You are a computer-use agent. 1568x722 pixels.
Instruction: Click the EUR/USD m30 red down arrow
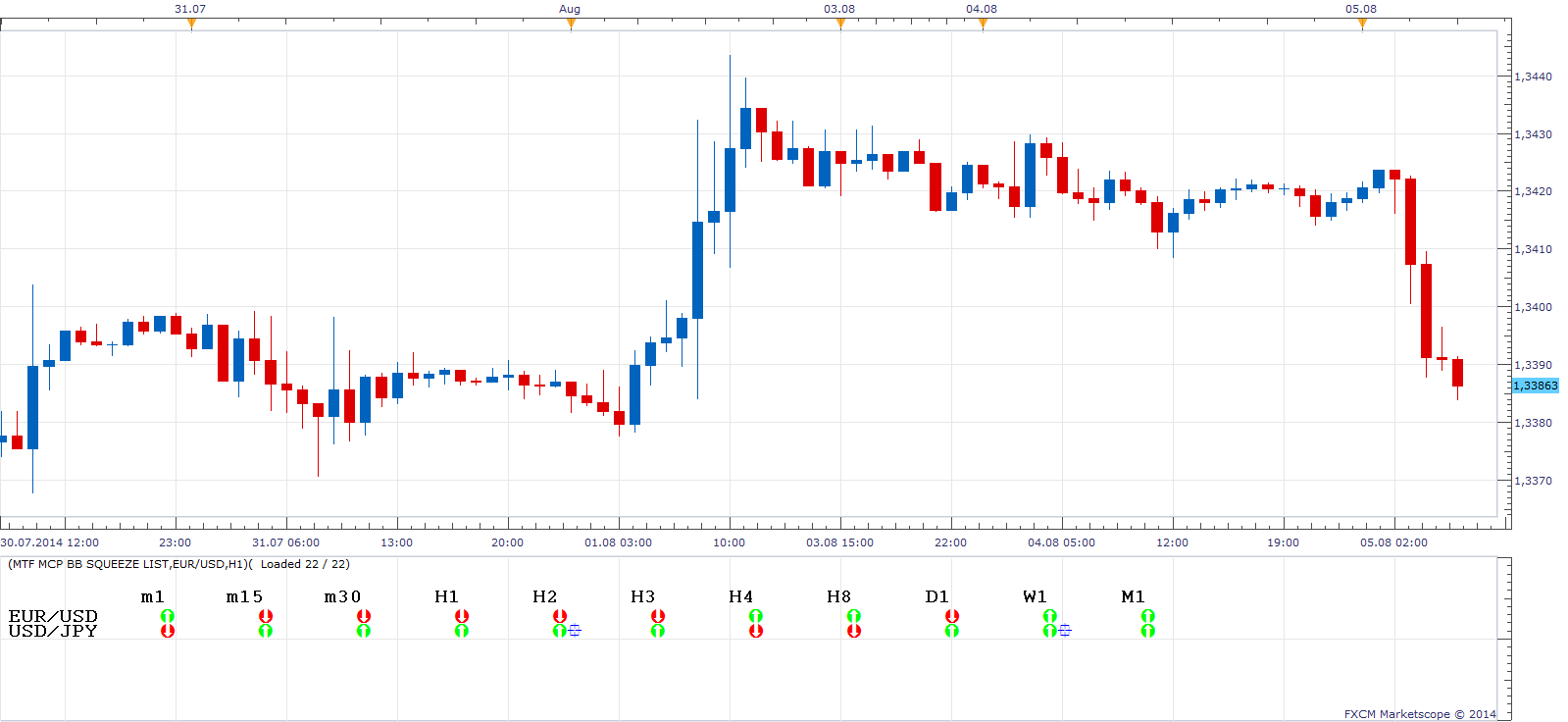tap(364, 616)
